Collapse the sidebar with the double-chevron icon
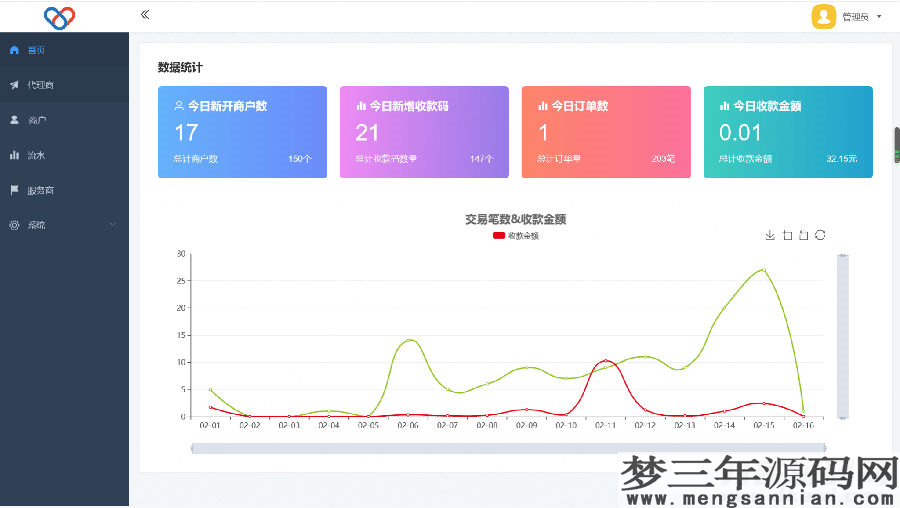 pos(145,15)
